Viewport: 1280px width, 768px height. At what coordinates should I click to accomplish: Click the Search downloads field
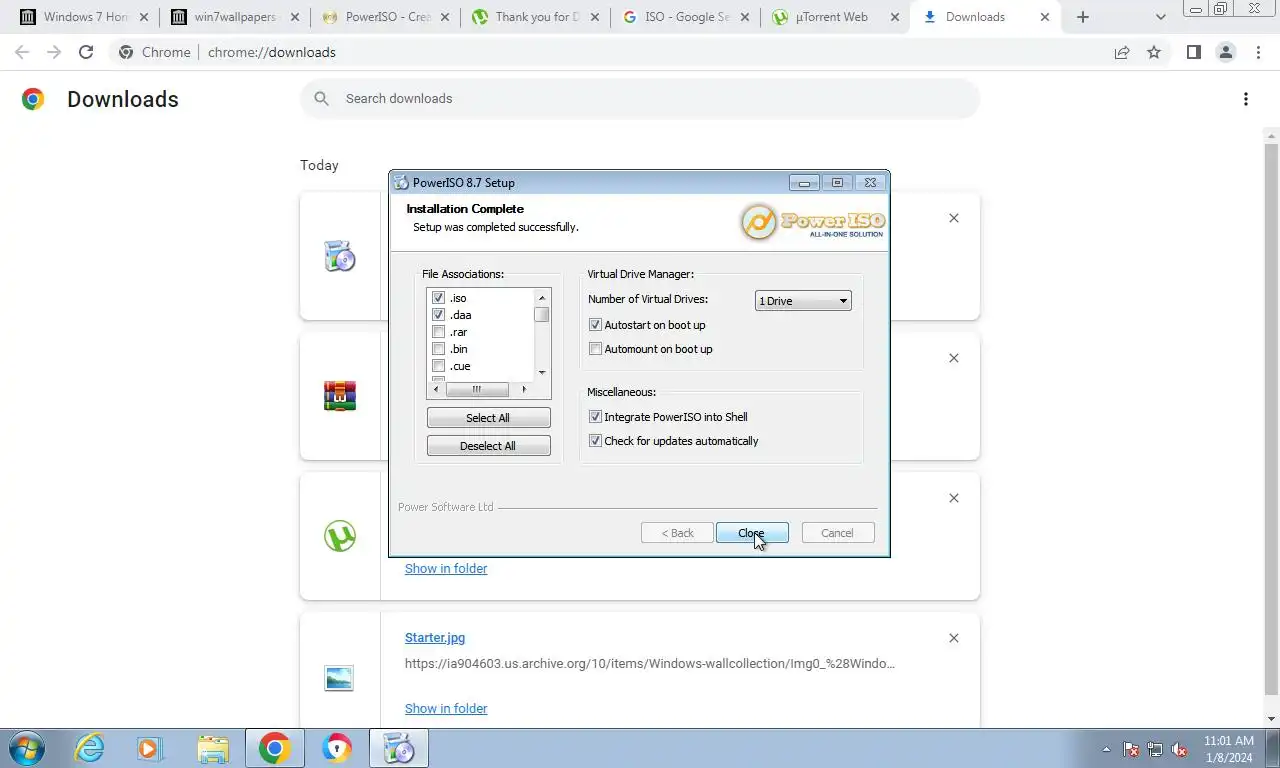(x=640, y=98)
